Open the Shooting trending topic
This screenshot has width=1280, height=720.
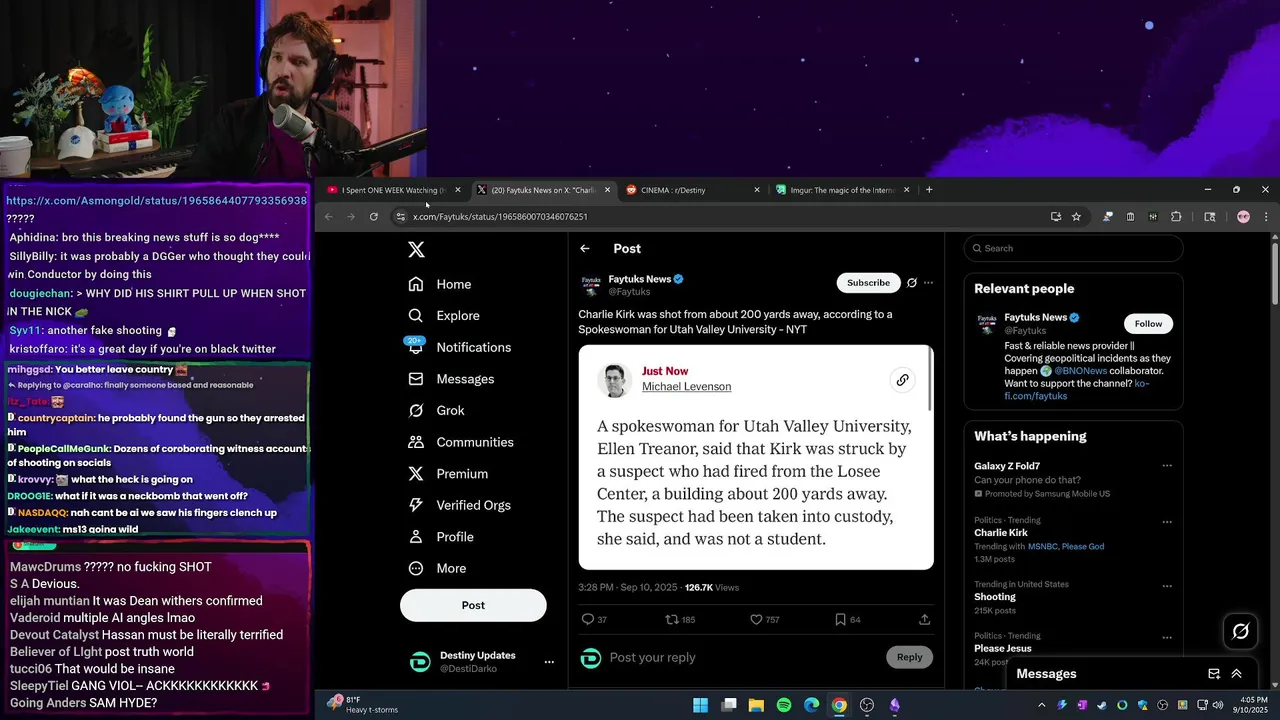(995, 597)
